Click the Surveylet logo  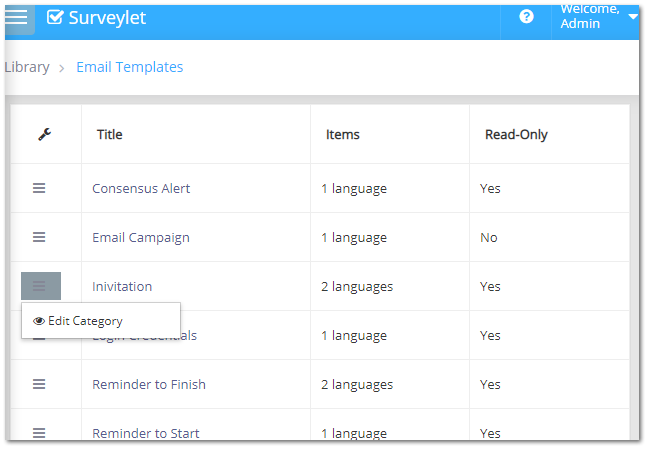tap(96, 18)
